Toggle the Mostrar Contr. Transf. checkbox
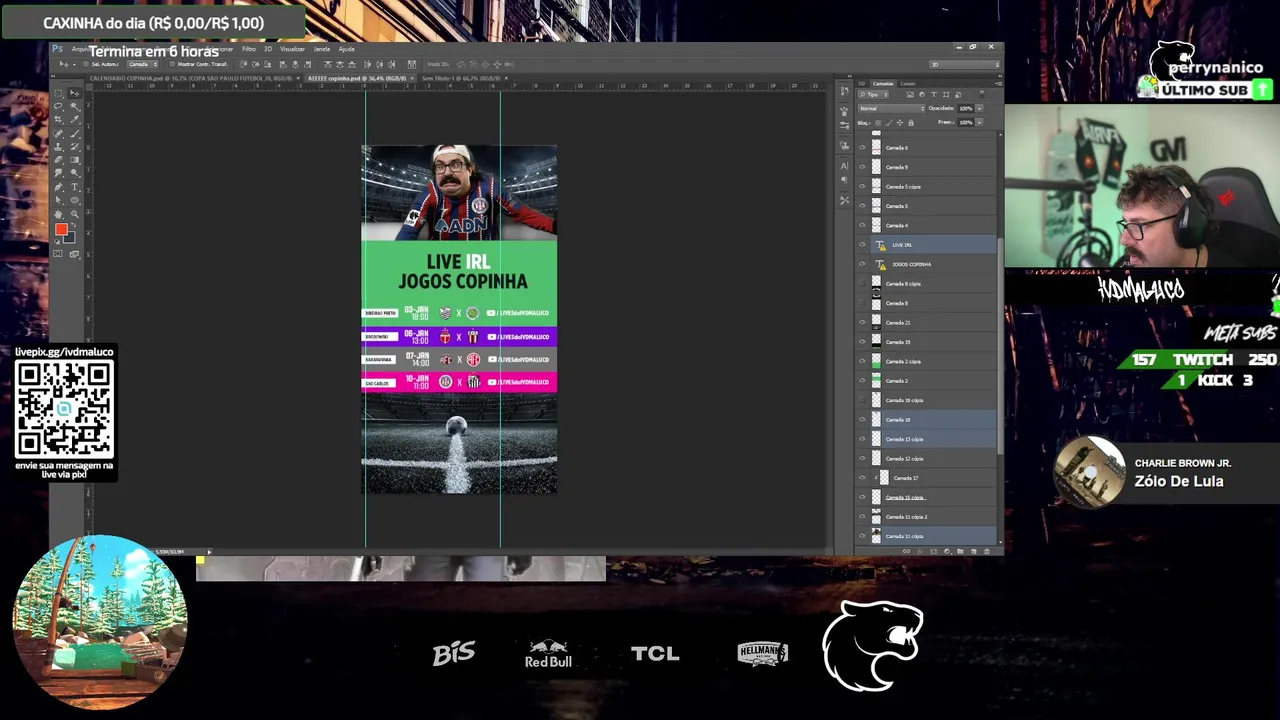The width and height of the screenshot is (1280, 720). tap(172, 64)
